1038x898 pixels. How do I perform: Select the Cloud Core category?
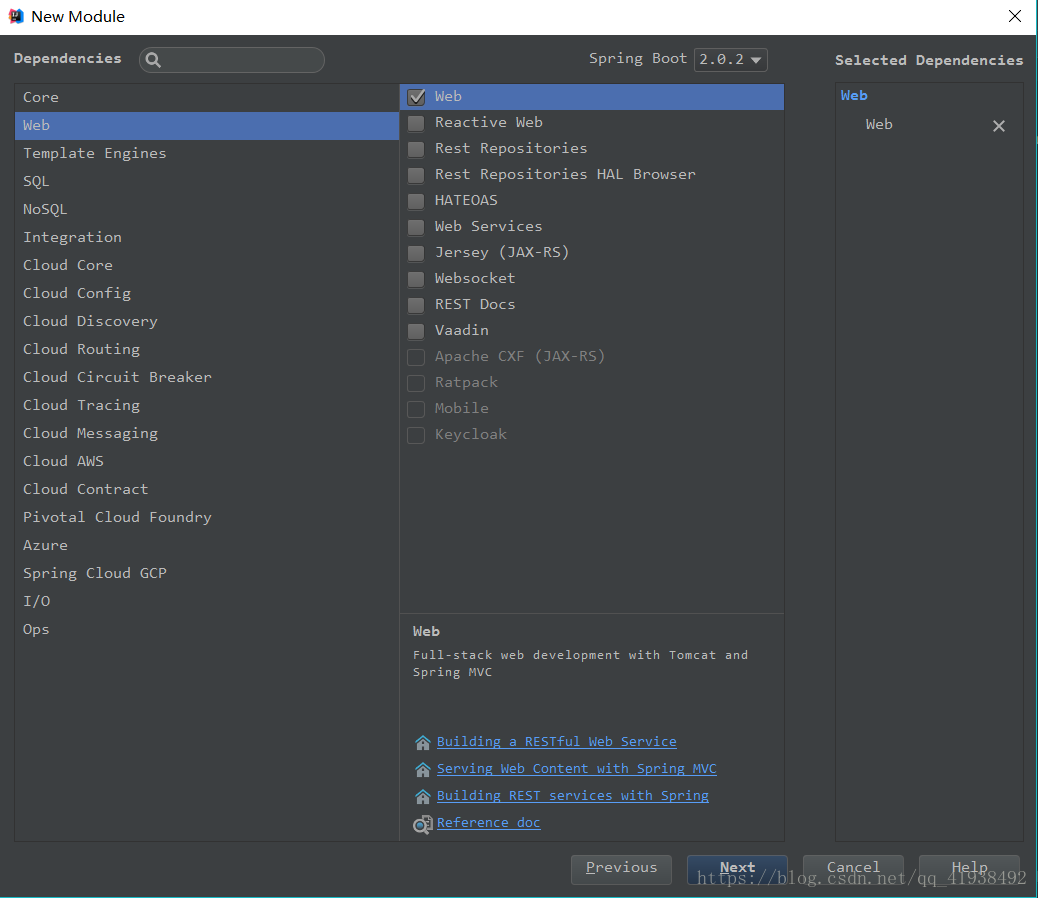coord(207,265)
